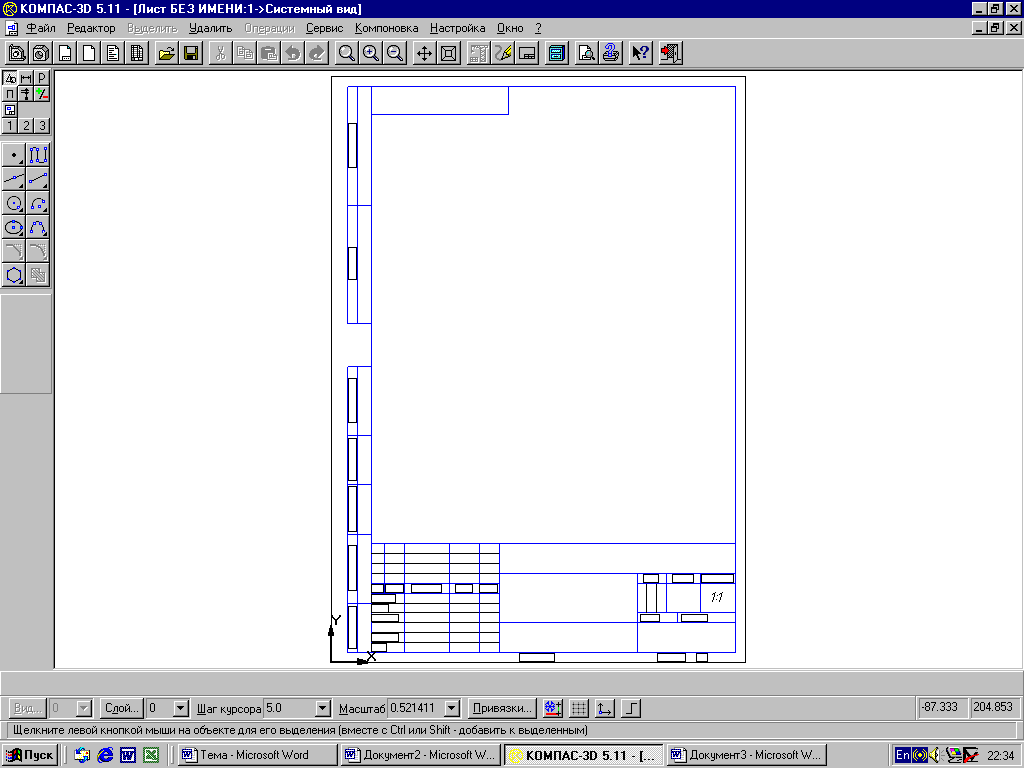Create a new specification document
The width and height of the screenshot is (1024, 768).
[x=137, y=53]
